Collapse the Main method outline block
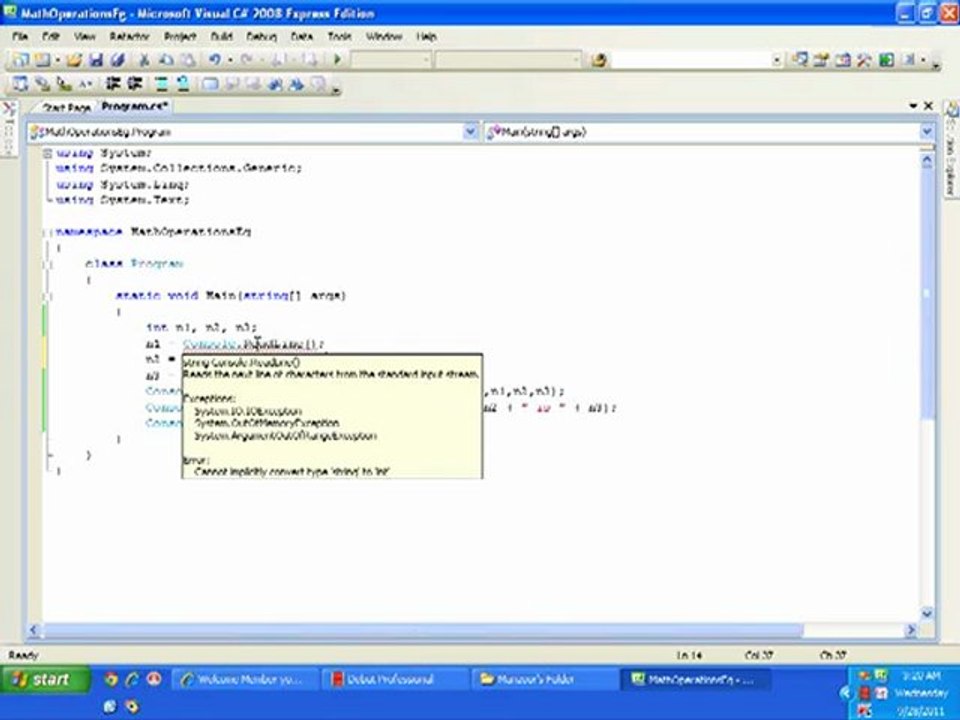This screenshot has height=720, width=960. pos(47,296)
